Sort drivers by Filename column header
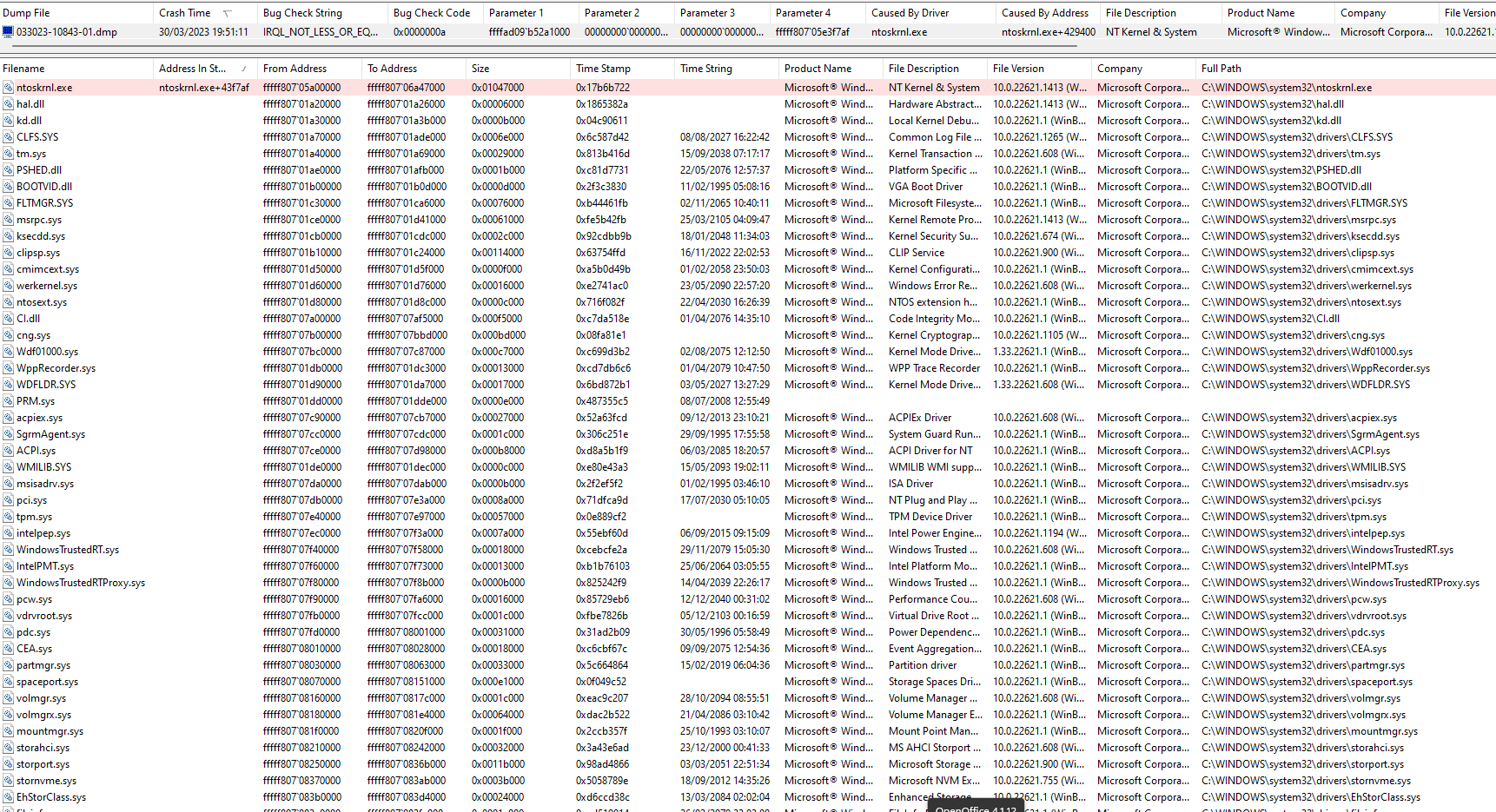This screenshot has width=1496, height=812. (x=76, y=69)
